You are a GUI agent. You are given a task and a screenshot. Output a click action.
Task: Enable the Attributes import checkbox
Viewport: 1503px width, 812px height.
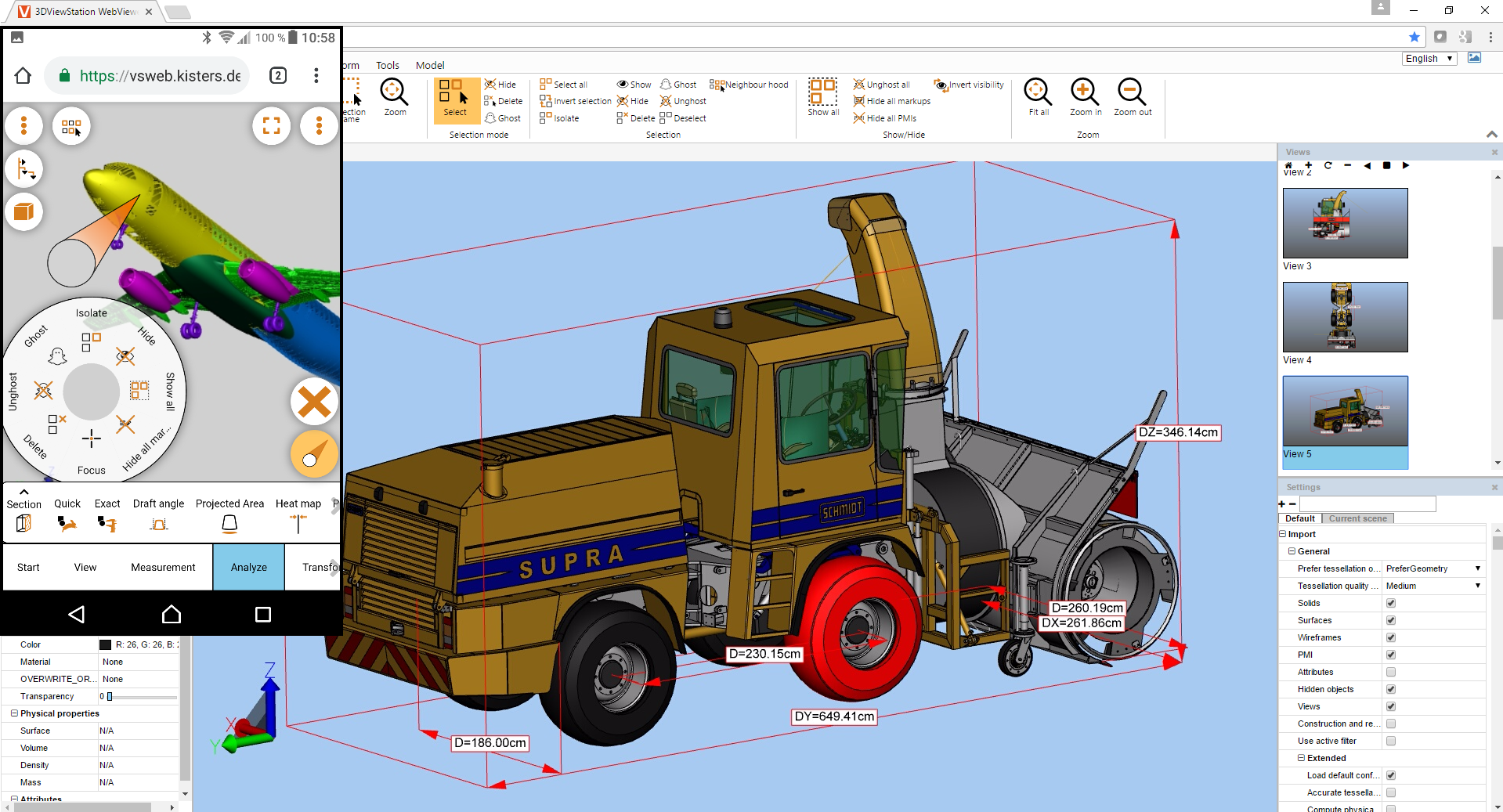tap(1391, 672)
